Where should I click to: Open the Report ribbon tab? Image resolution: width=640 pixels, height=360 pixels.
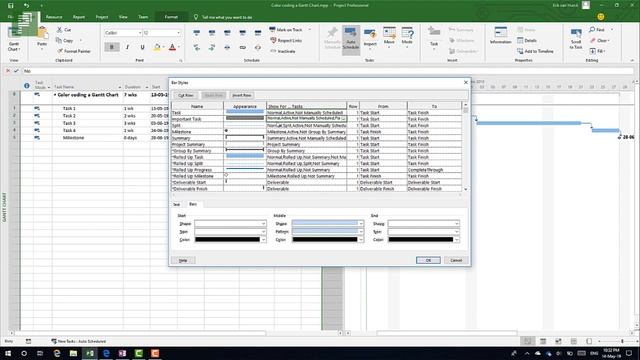tap(79, 17)
